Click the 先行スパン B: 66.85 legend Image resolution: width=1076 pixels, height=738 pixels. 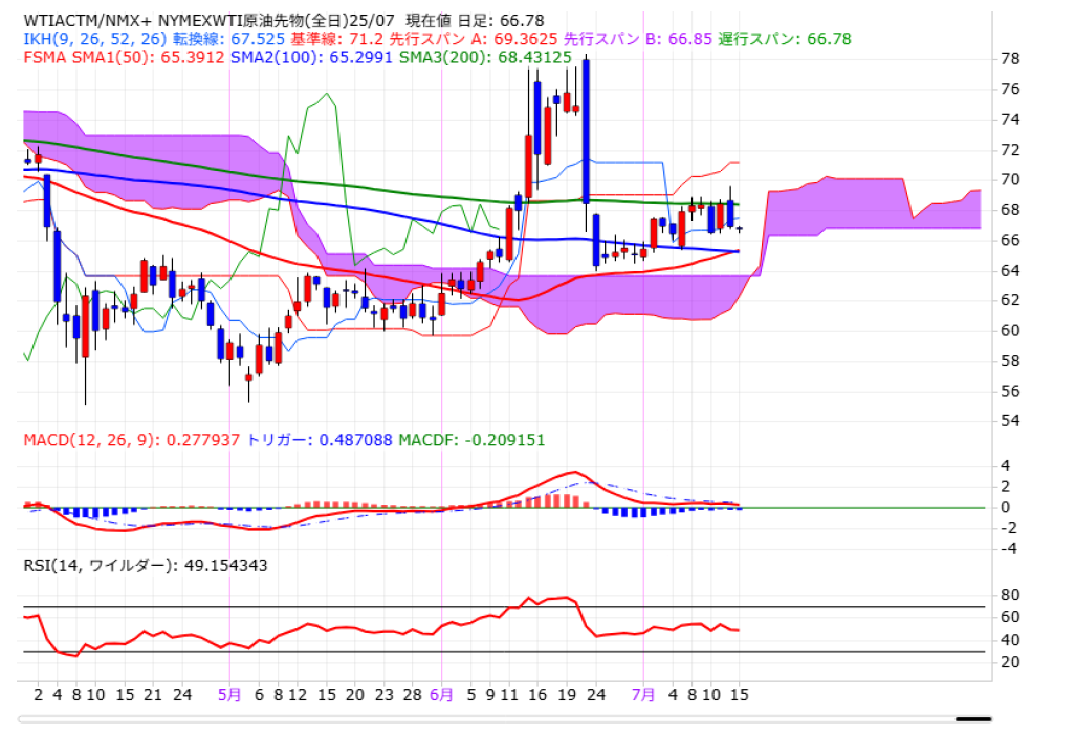tap(638, 39)
